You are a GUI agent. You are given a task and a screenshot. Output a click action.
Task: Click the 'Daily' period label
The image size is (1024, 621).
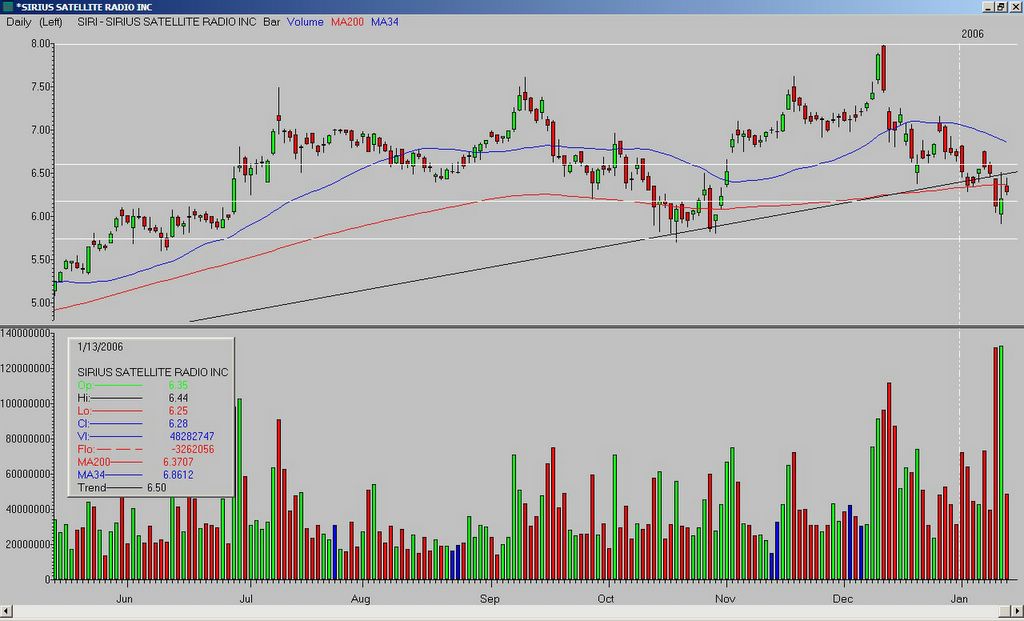18,22
